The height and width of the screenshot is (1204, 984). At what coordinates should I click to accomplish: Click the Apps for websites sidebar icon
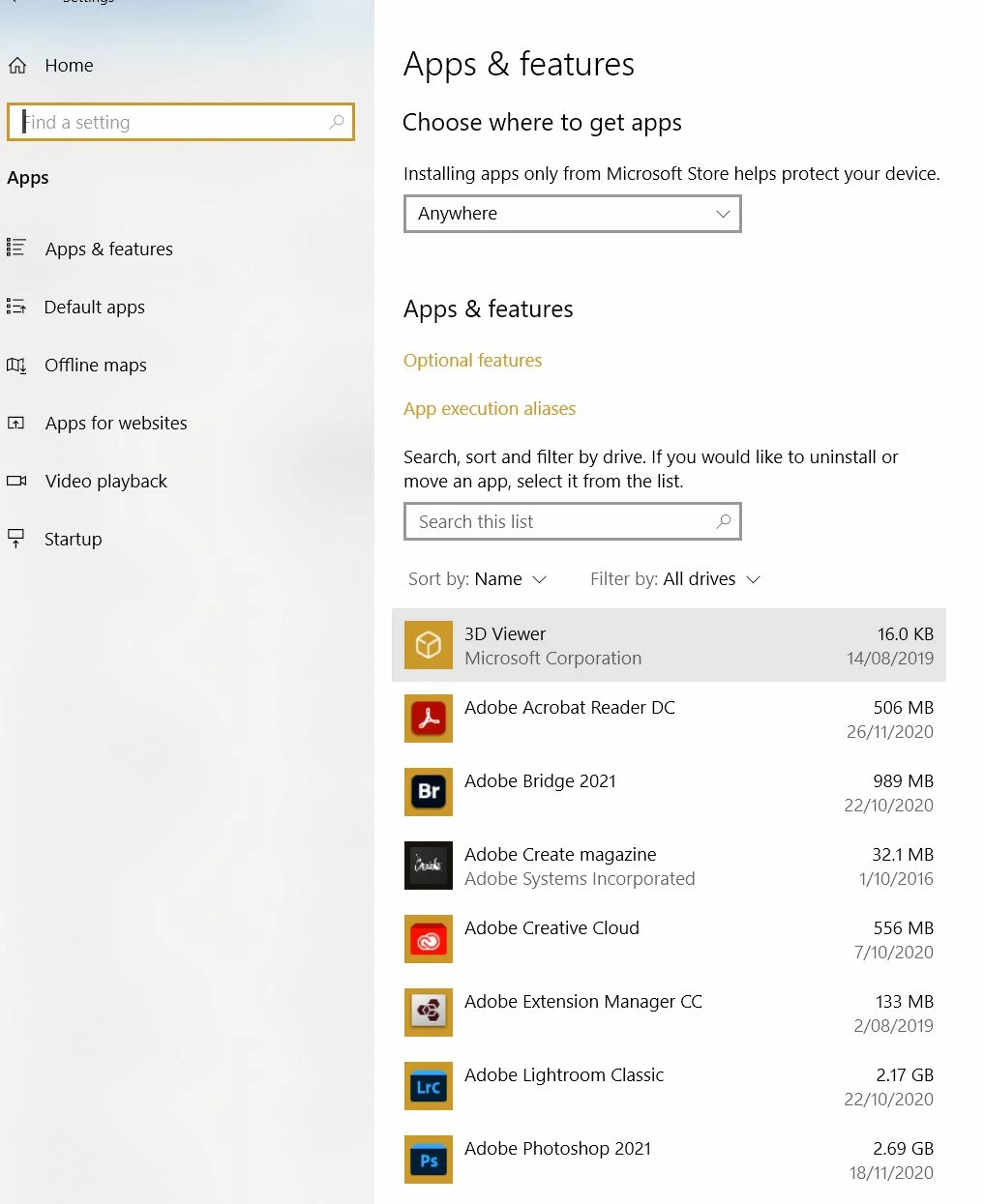(16, 423)
